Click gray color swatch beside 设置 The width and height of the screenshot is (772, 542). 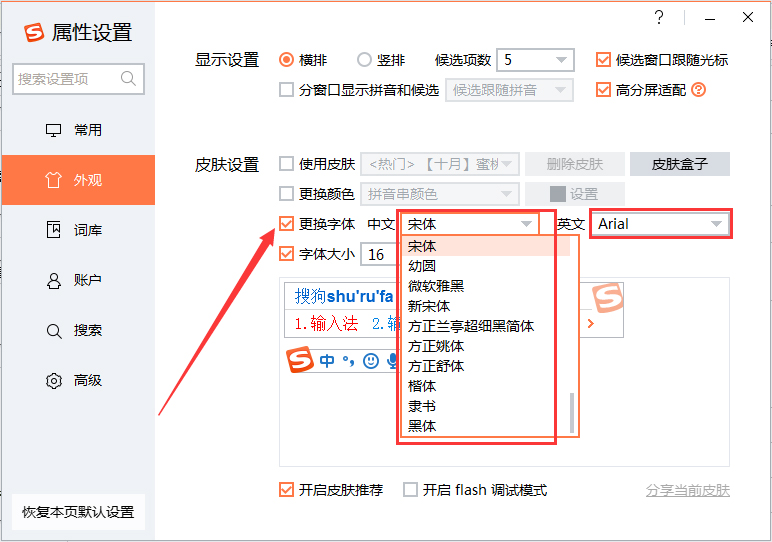557,194
